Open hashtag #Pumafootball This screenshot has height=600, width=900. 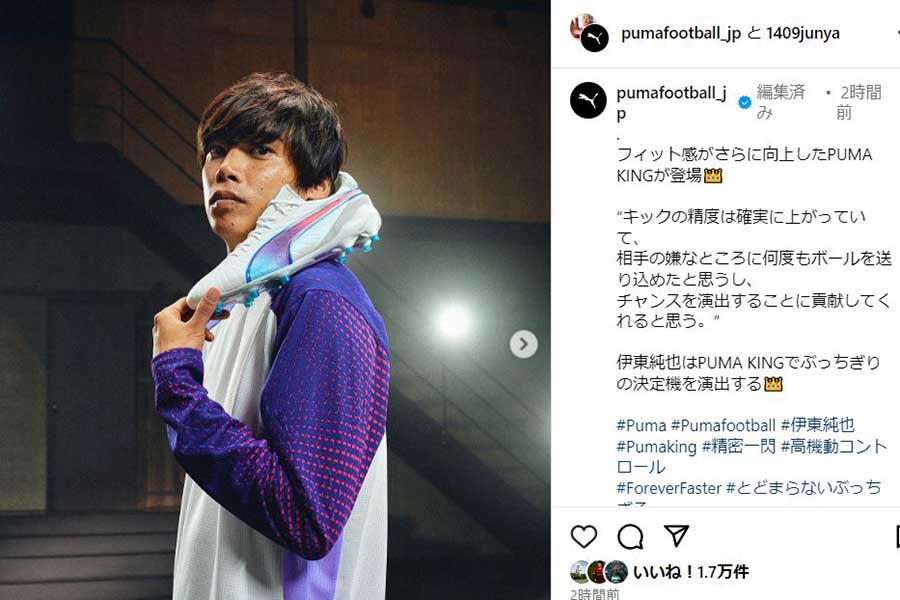[x=723, y=425]
